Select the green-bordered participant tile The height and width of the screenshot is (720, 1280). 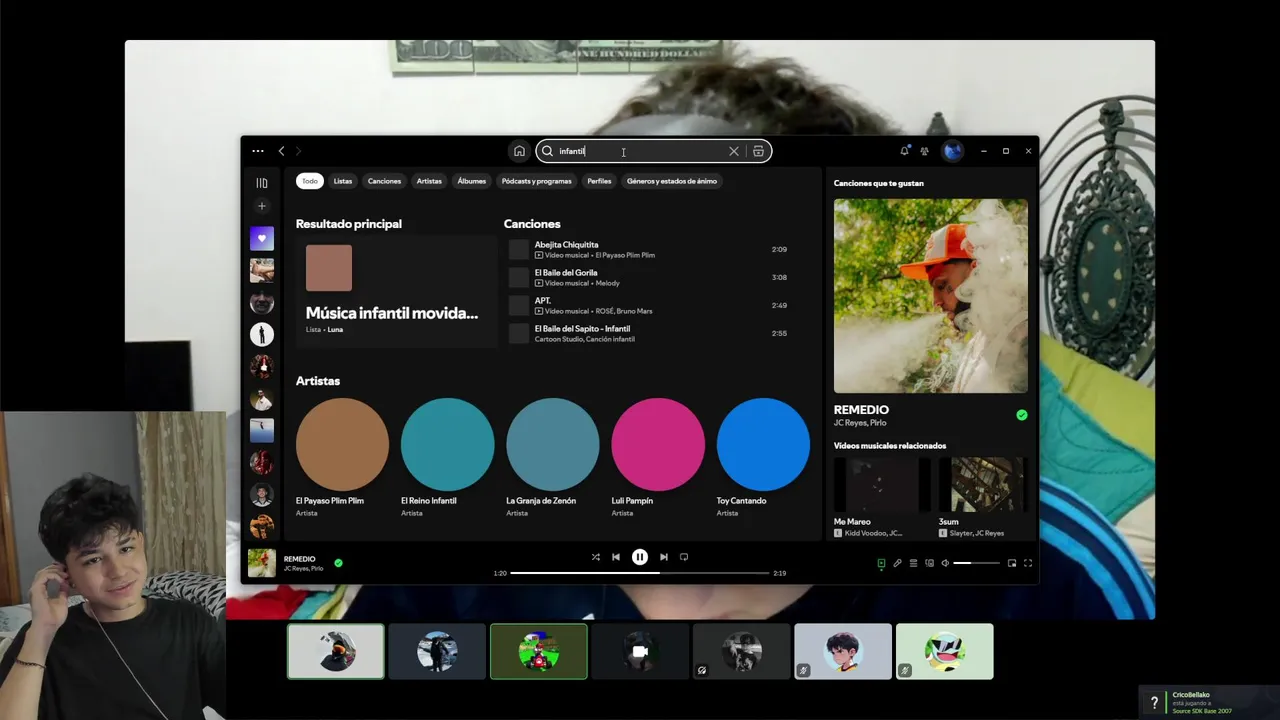pyautogui.click(x=539, y=651)
